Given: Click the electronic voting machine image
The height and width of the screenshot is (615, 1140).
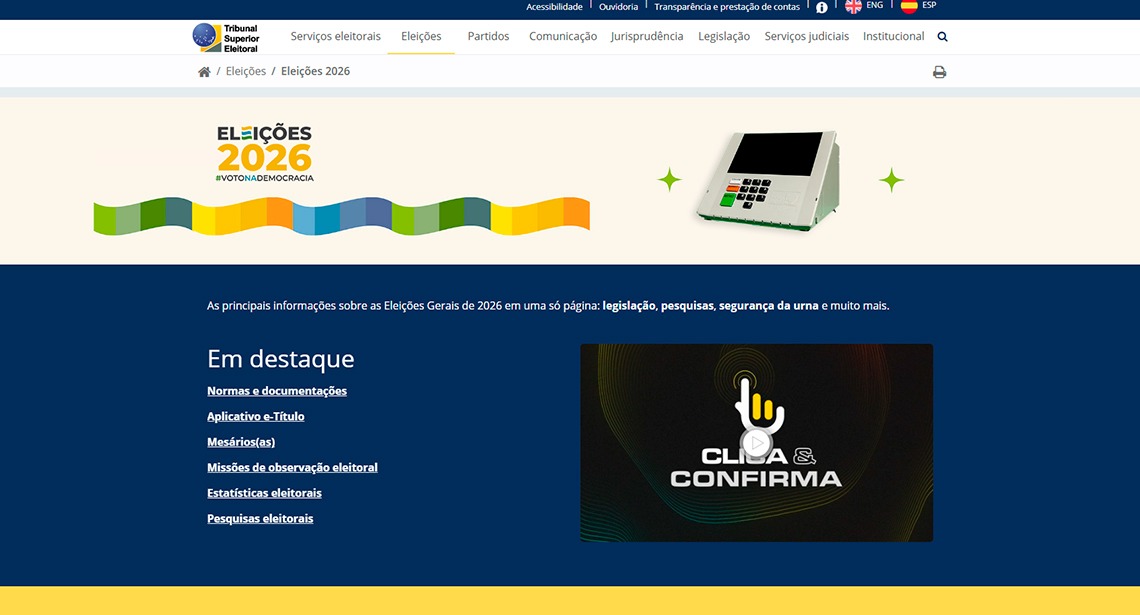Looking at the screenshot, I should click(x=768, y=180).
